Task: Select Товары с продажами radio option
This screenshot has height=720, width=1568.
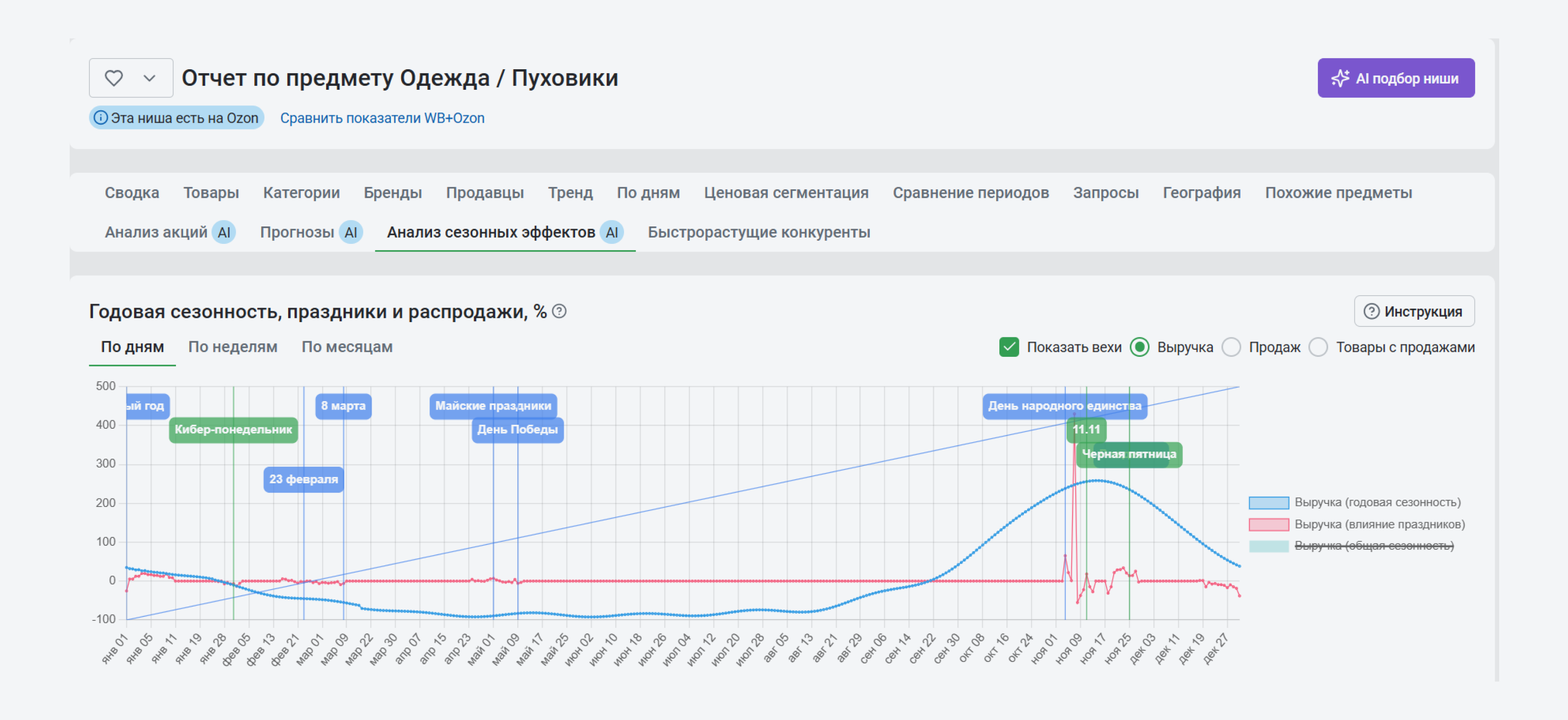Action: coord(1318,347)
